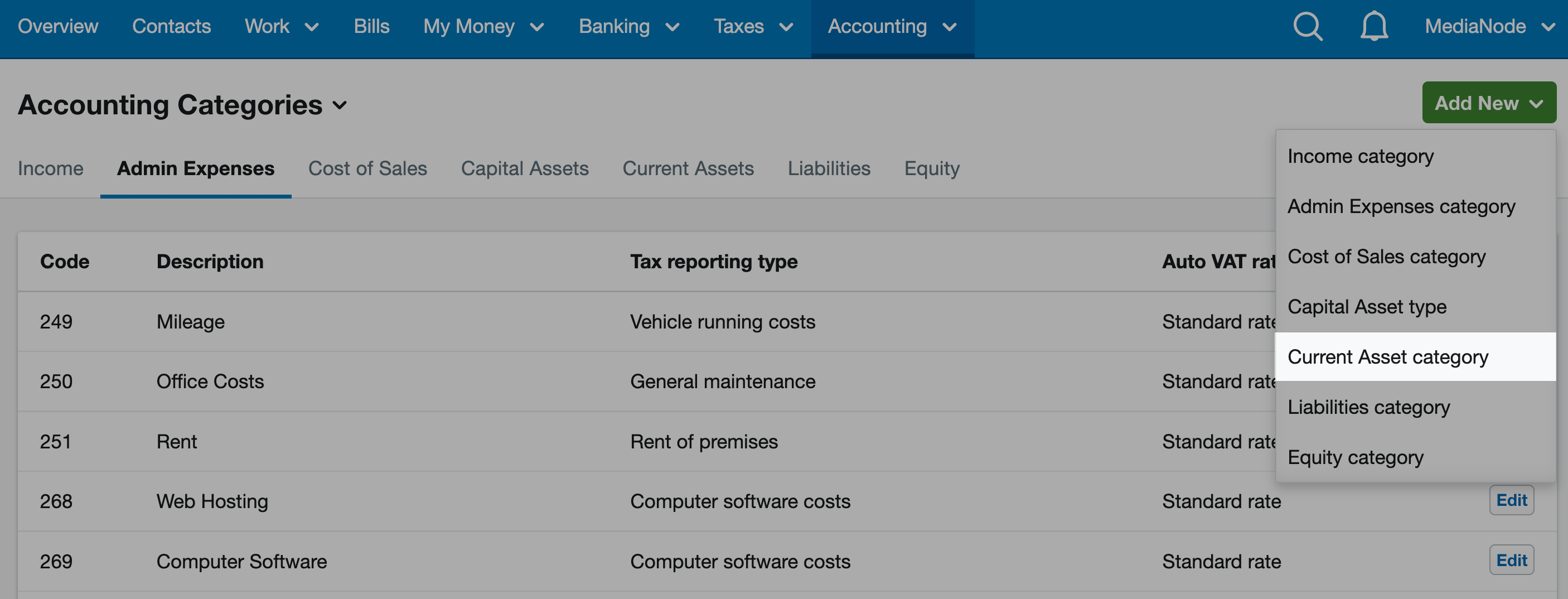Click the Web Hosting description cell

(x=212, y=501)
